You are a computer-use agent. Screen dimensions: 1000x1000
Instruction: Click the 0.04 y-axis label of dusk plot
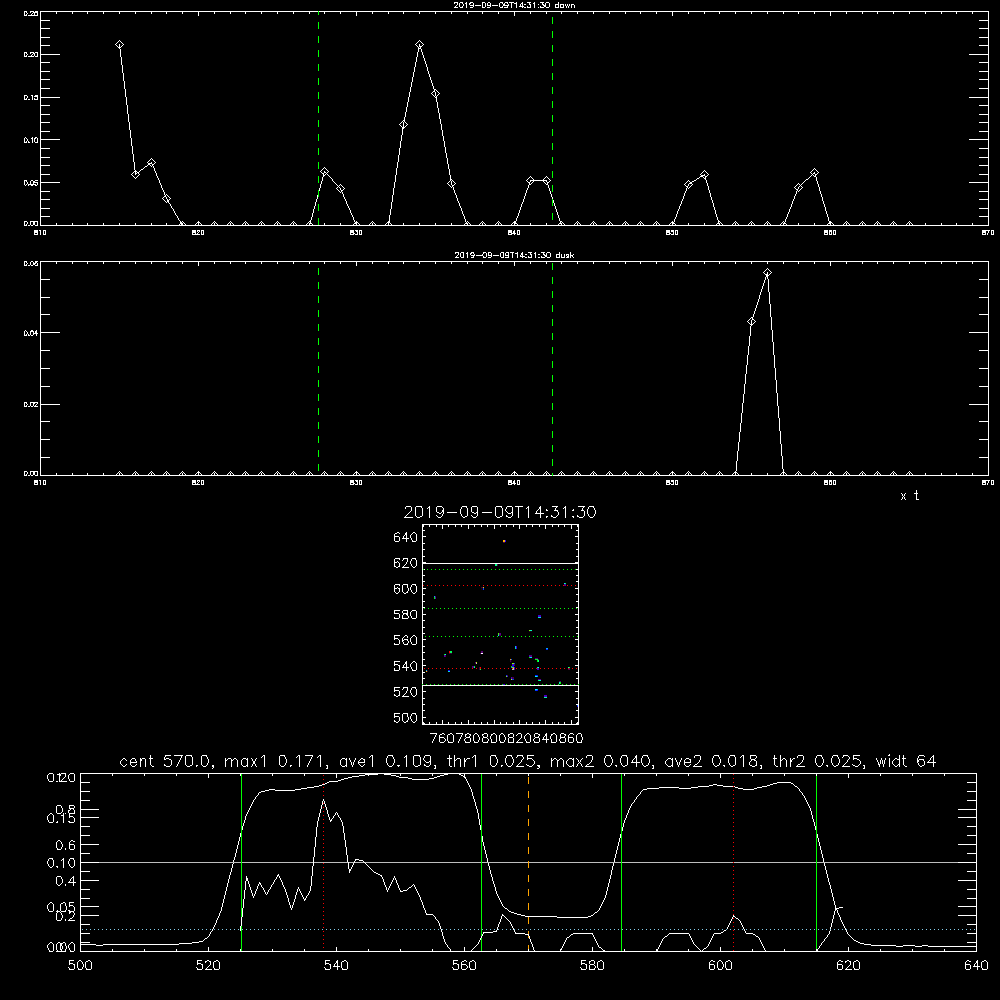click(x=31, y=333)
